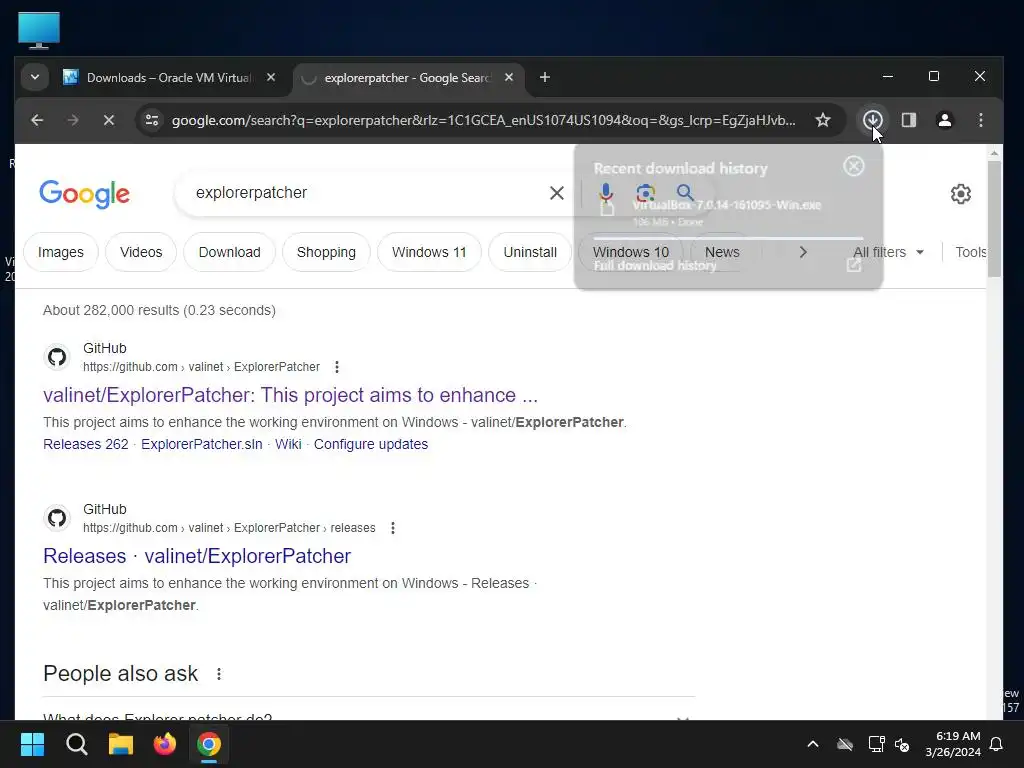Viewport: 1024px width, 768px height.
Task: Open VirtualBox-7.0.14 Win.exe download entry
Action: click(727, 212)
